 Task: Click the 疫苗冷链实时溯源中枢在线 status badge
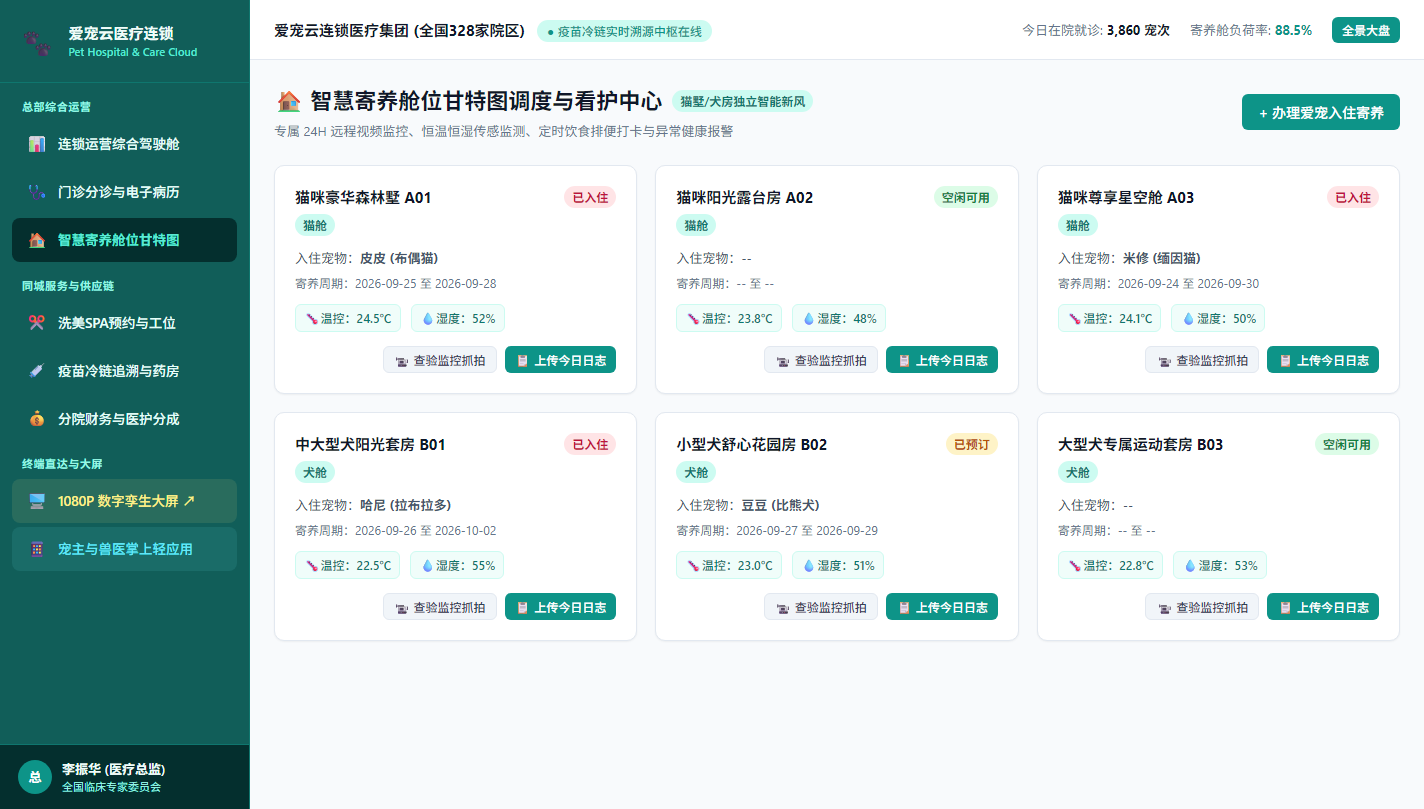[624, 31]
